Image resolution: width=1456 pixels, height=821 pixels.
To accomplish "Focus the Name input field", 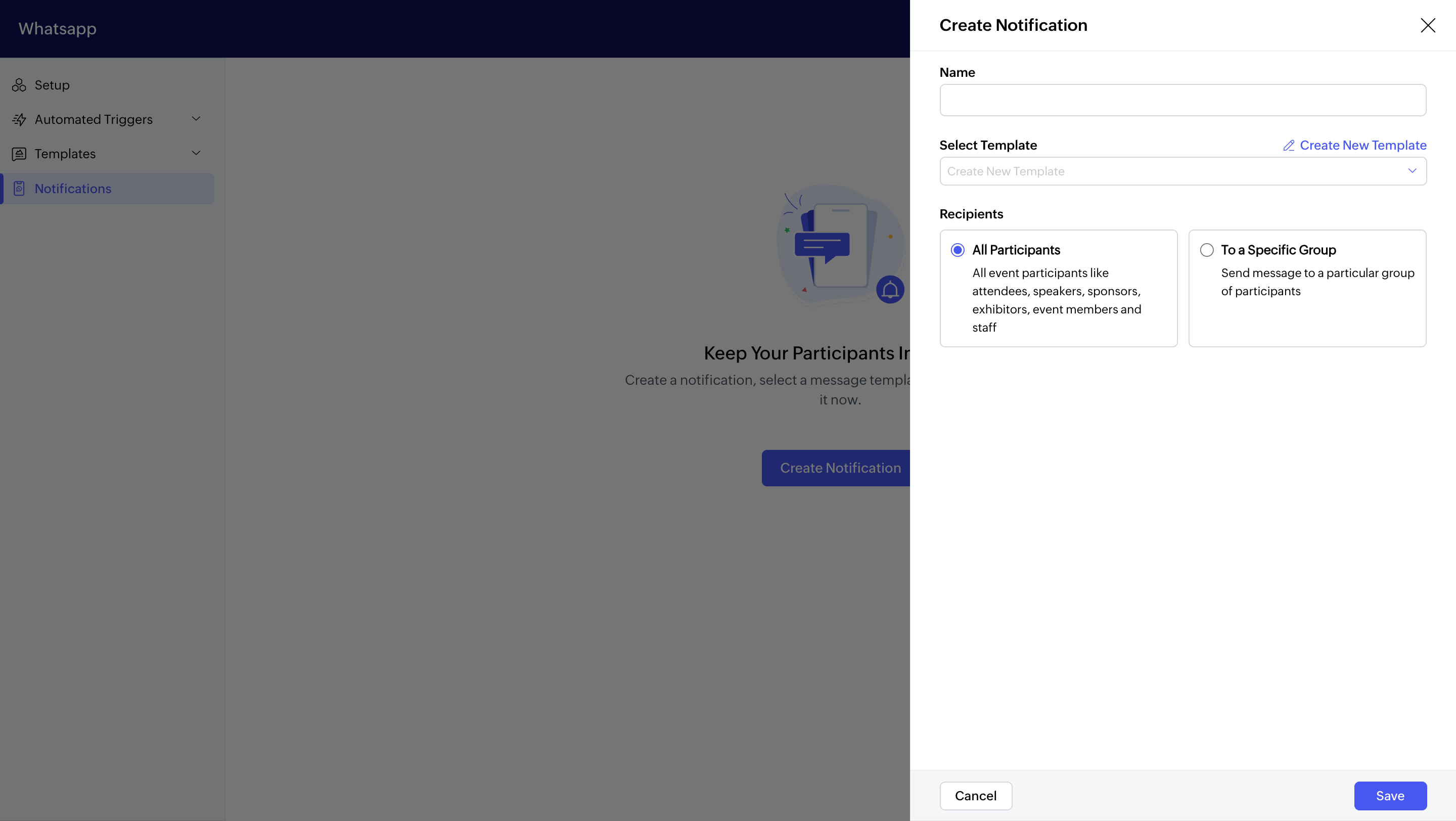I will pos(1182,101).
